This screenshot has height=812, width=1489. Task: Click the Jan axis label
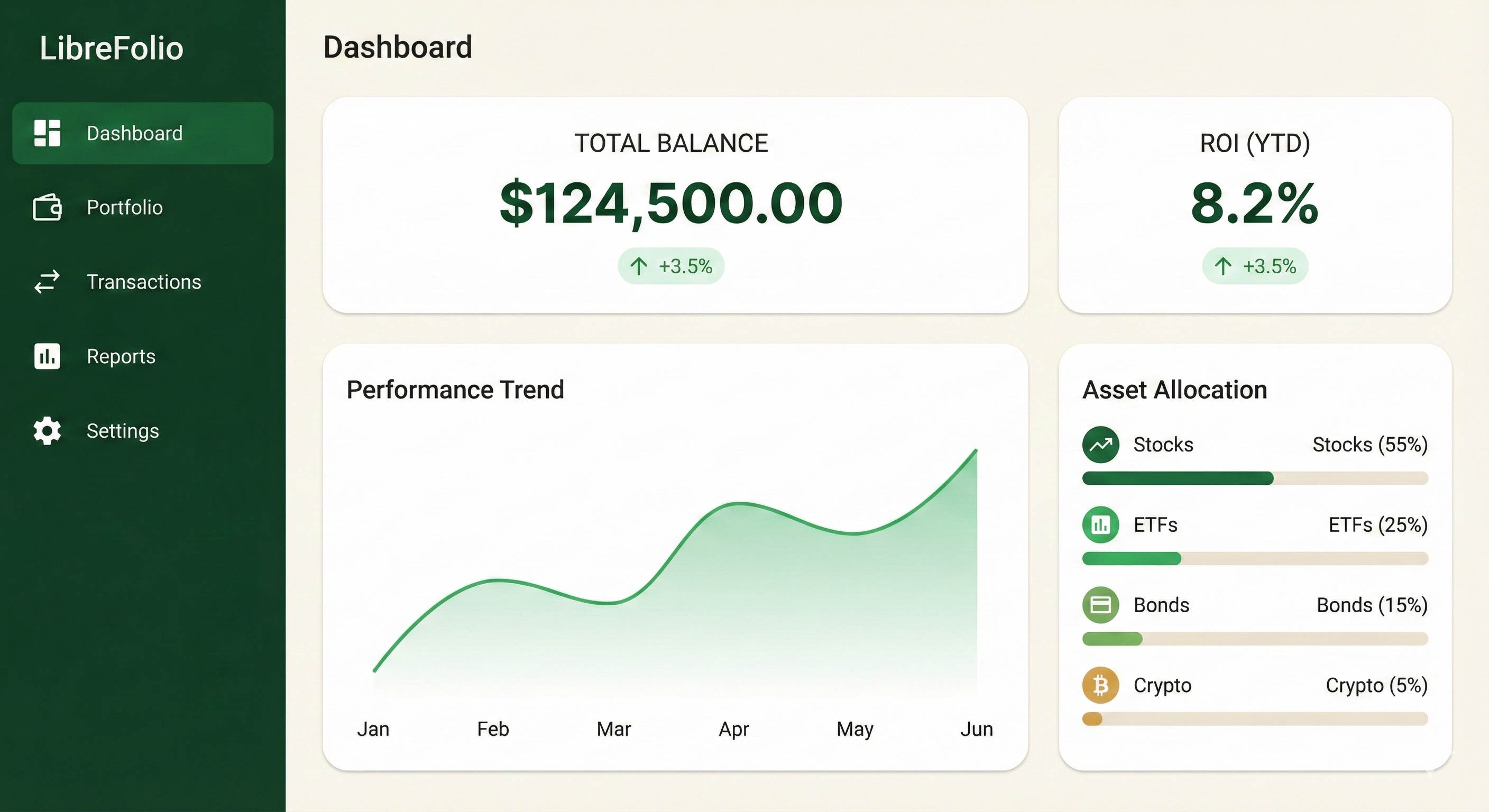tap(373, 729)
